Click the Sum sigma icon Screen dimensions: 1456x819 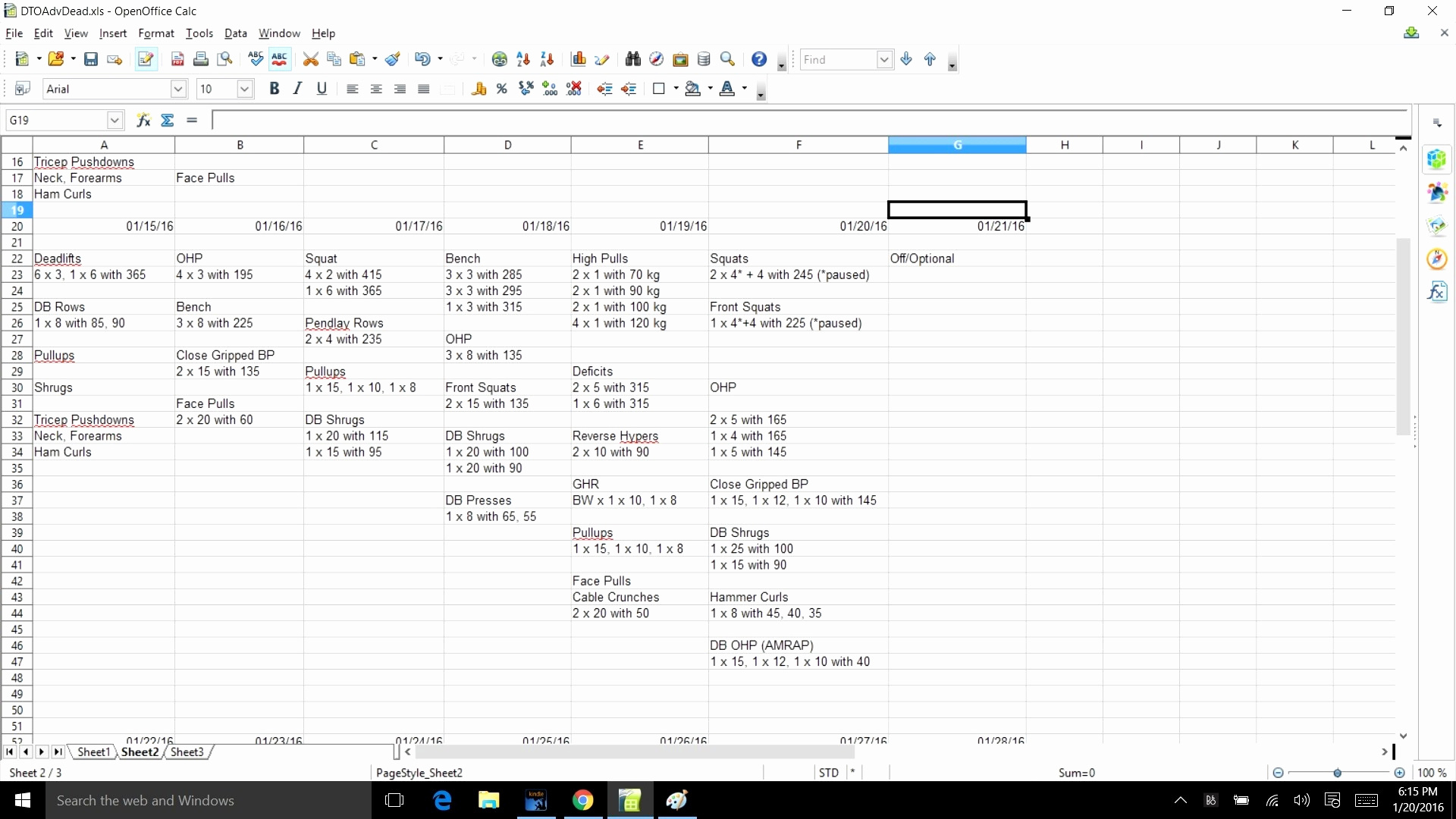point(168,120)
